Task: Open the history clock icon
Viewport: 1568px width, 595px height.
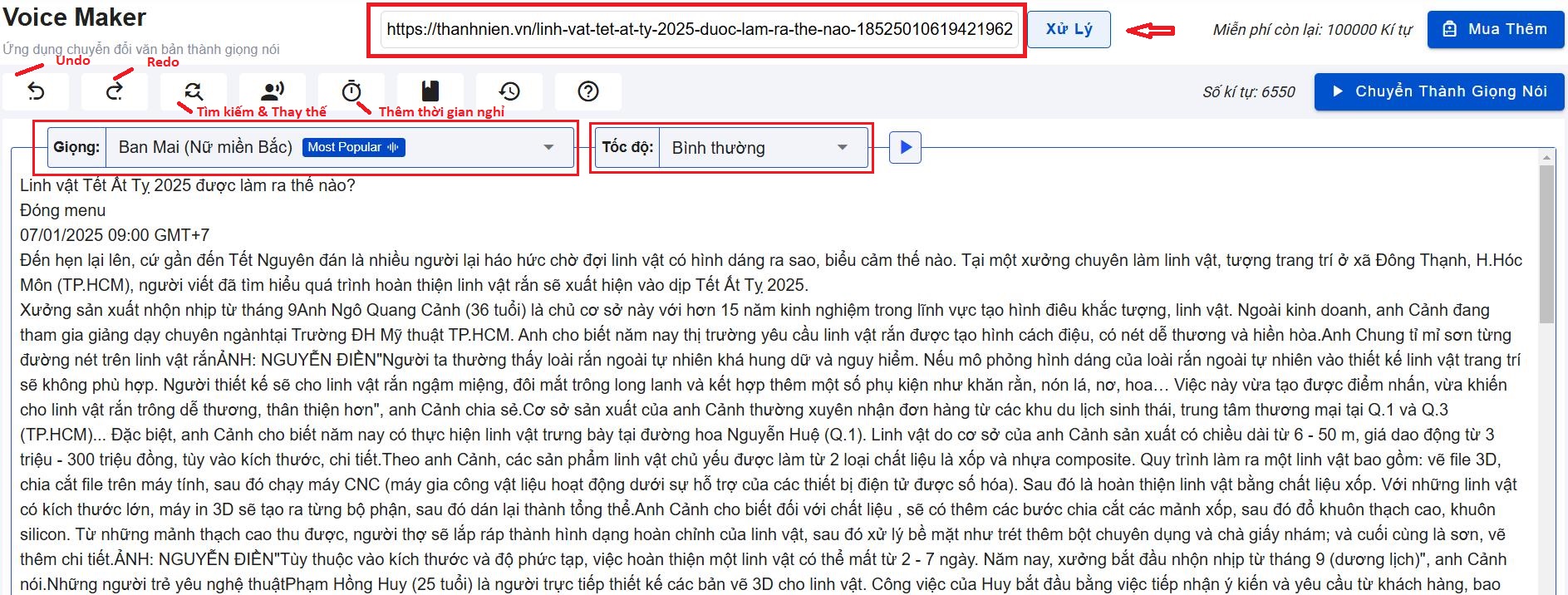Action: (509, 91)
